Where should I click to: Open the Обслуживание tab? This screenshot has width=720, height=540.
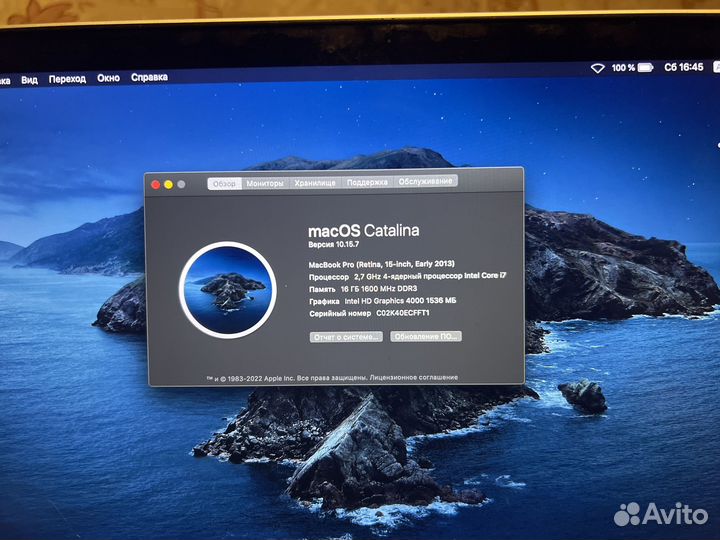[425, 181]
